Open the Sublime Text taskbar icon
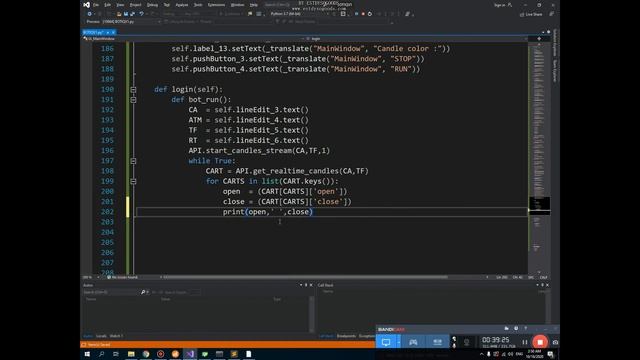Viewport: 640px width, 360px height. [234, 354]
